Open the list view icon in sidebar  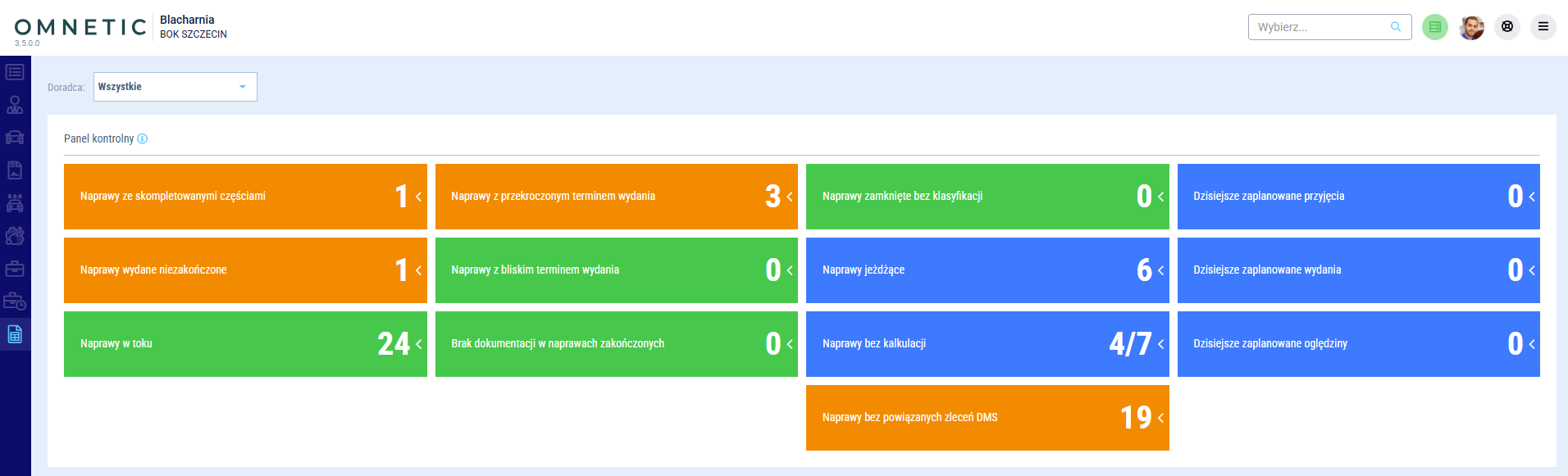pyautogui.click(x=15, y=72)
